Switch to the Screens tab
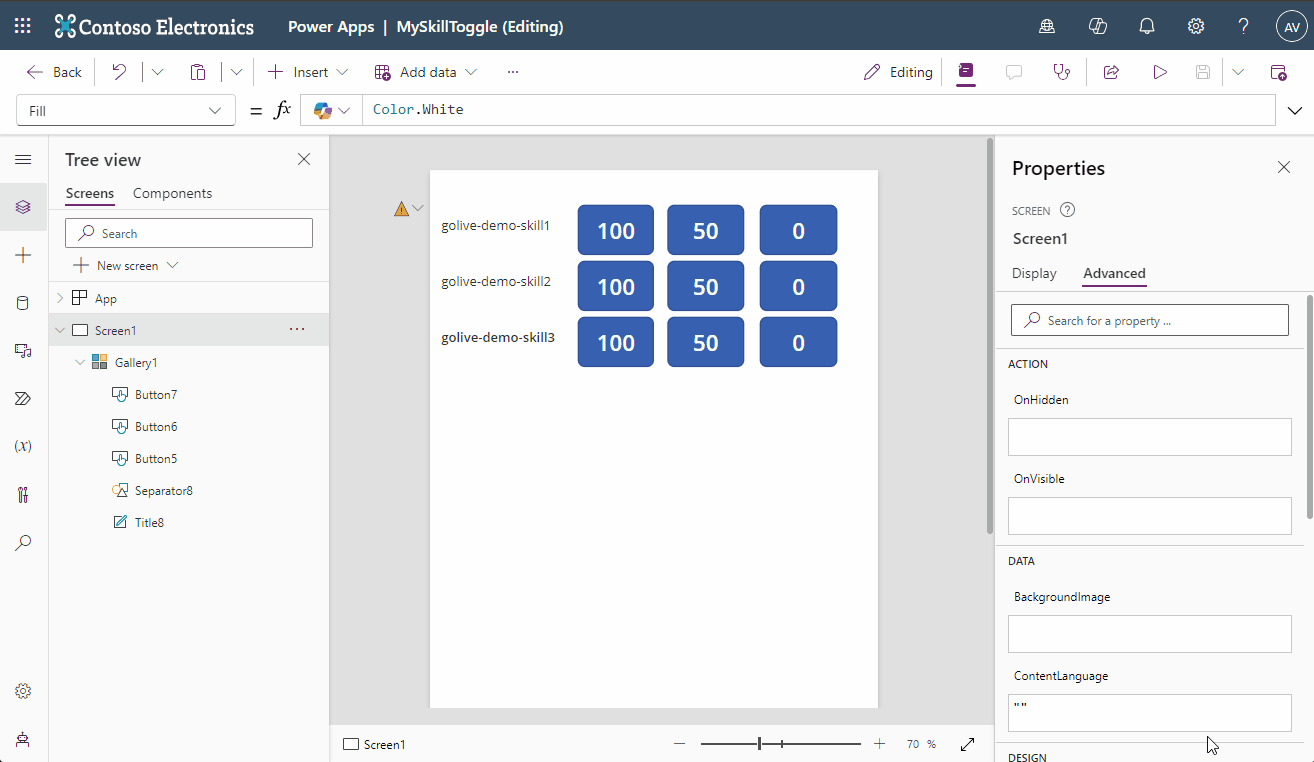This screenshot has width=1314, height=762. click(x=90, y=193)
